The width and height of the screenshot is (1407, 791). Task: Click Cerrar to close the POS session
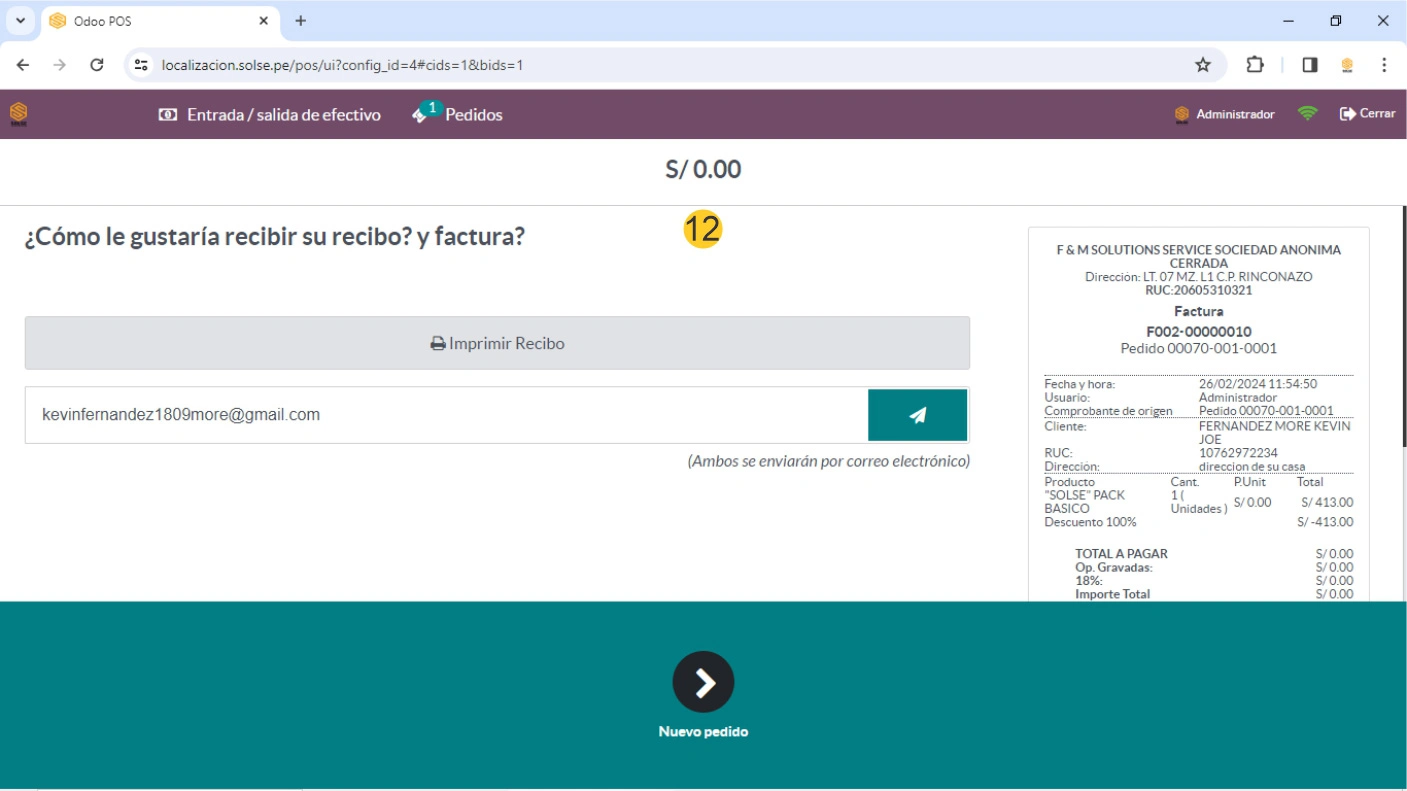point(1367,114)
